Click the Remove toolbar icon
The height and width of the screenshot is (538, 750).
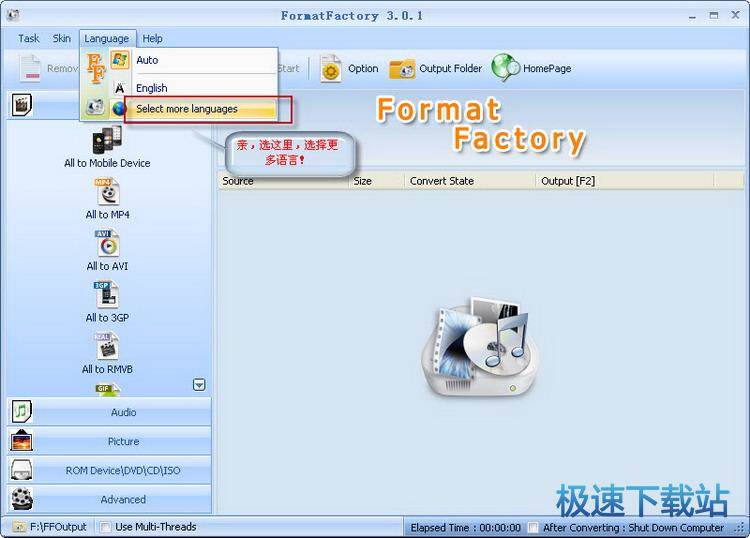pyautogui.click(x=30, y=68)
